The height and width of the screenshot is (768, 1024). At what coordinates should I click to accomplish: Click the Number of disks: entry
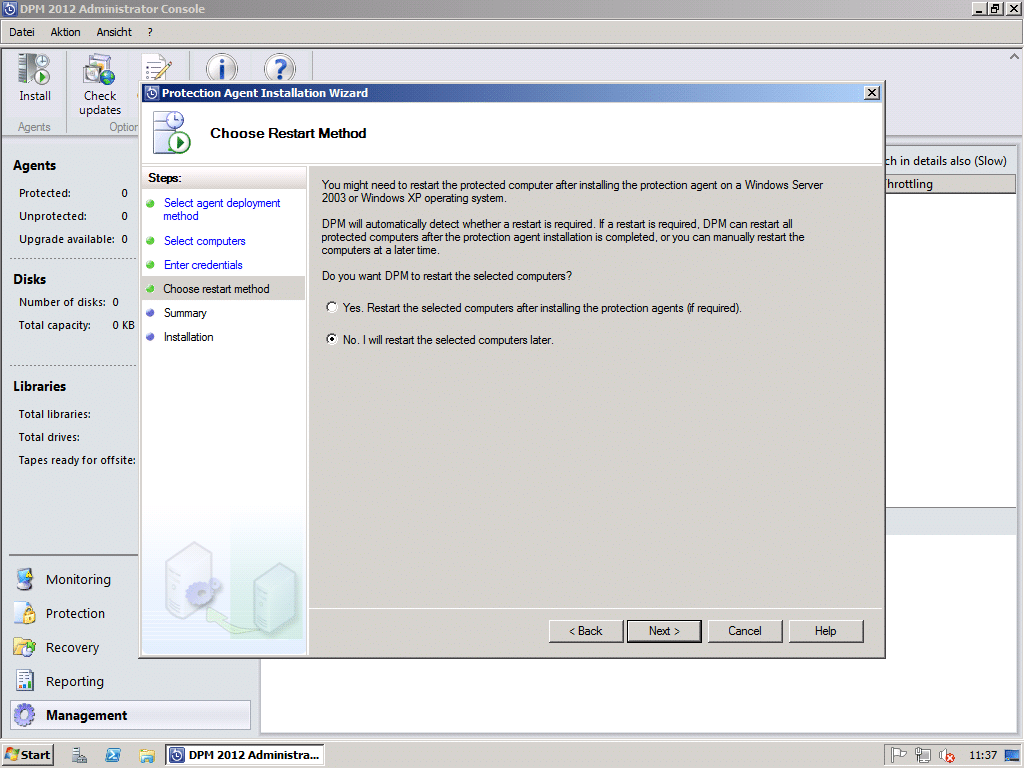point(69,302)
